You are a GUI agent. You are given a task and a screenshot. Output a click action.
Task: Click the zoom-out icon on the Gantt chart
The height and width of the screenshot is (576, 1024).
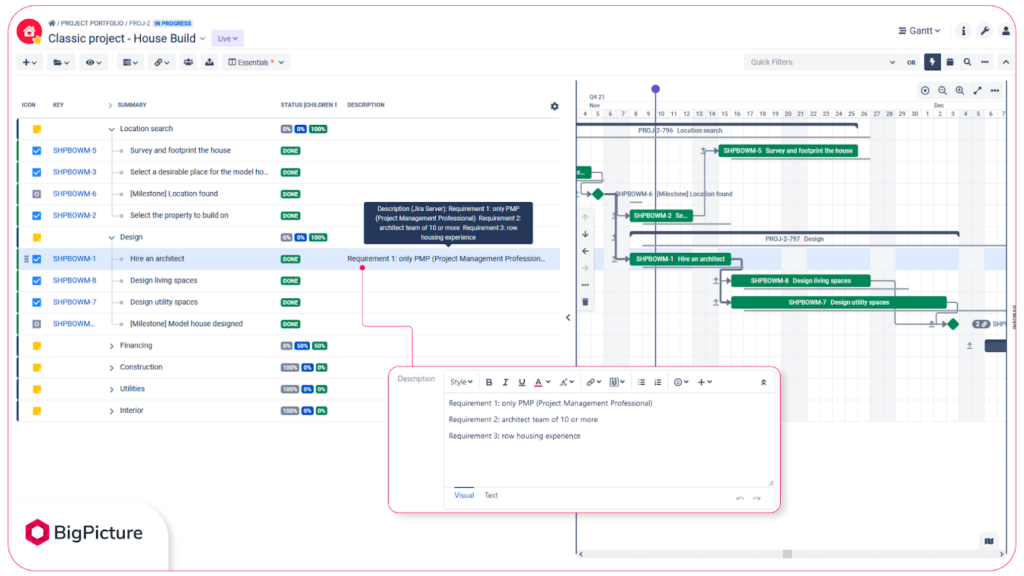[942, 90]
